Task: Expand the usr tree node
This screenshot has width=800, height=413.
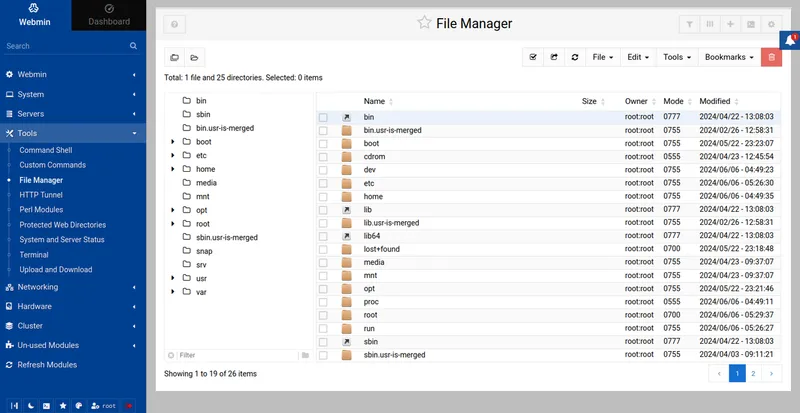Action: (x=173, y=278)
